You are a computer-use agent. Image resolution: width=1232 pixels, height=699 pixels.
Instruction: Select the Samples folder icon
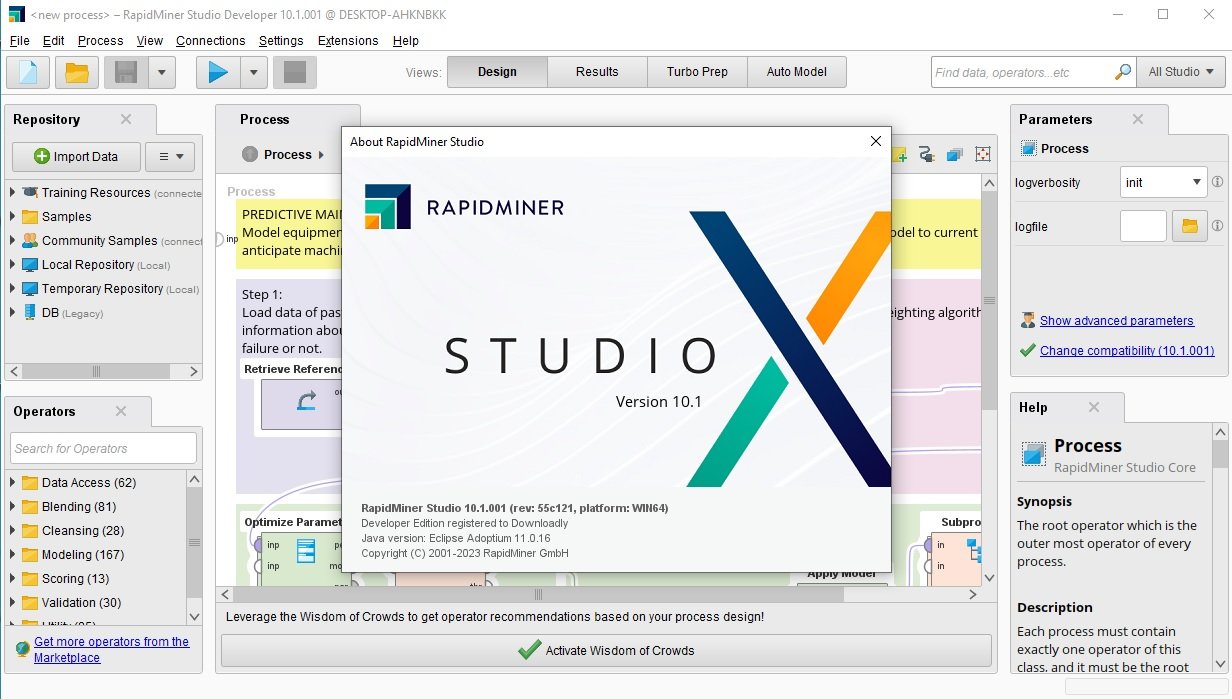tap(30, 217)
